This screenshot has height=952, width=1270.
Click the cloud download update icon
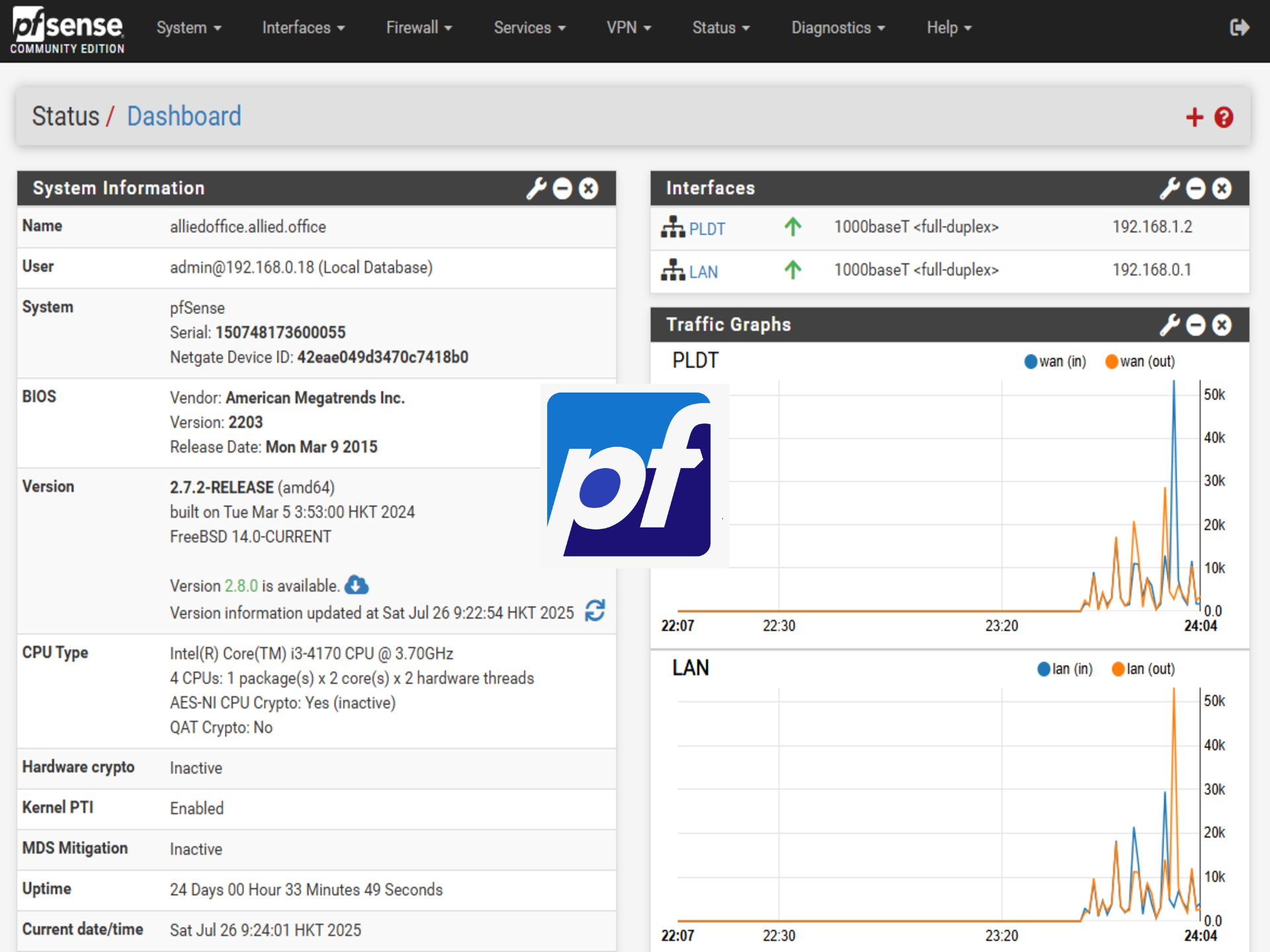(x=357, y=584)
